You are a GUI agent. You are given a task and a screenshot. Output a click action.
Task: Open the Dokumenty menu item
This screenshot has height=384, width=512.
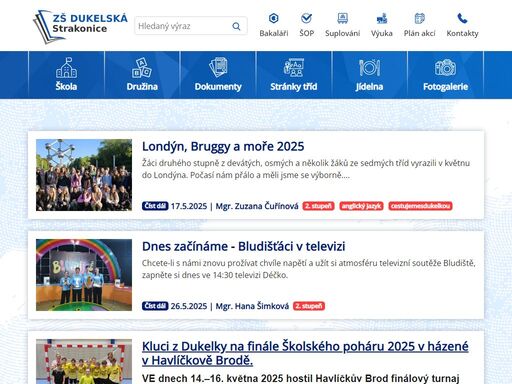point(218,75)
